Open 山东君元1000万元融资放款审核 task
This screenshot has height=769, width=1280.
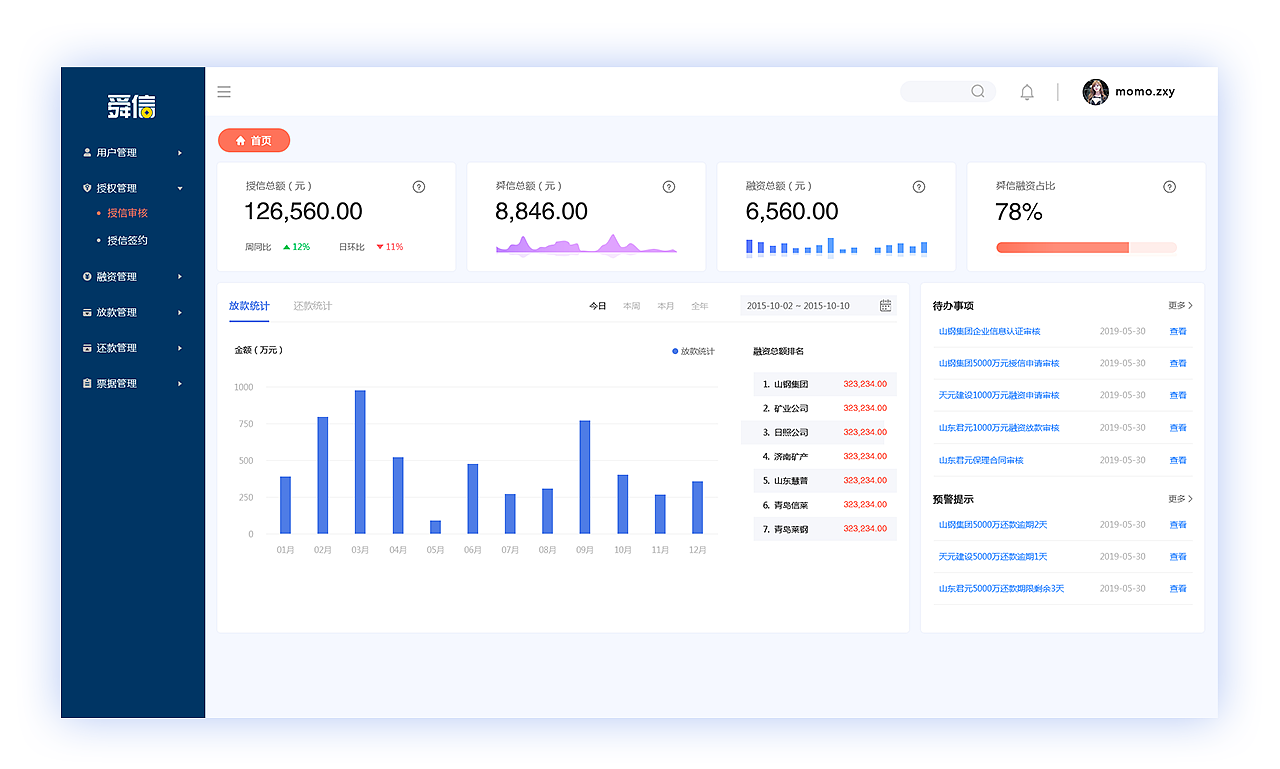[x=998, y=428]
